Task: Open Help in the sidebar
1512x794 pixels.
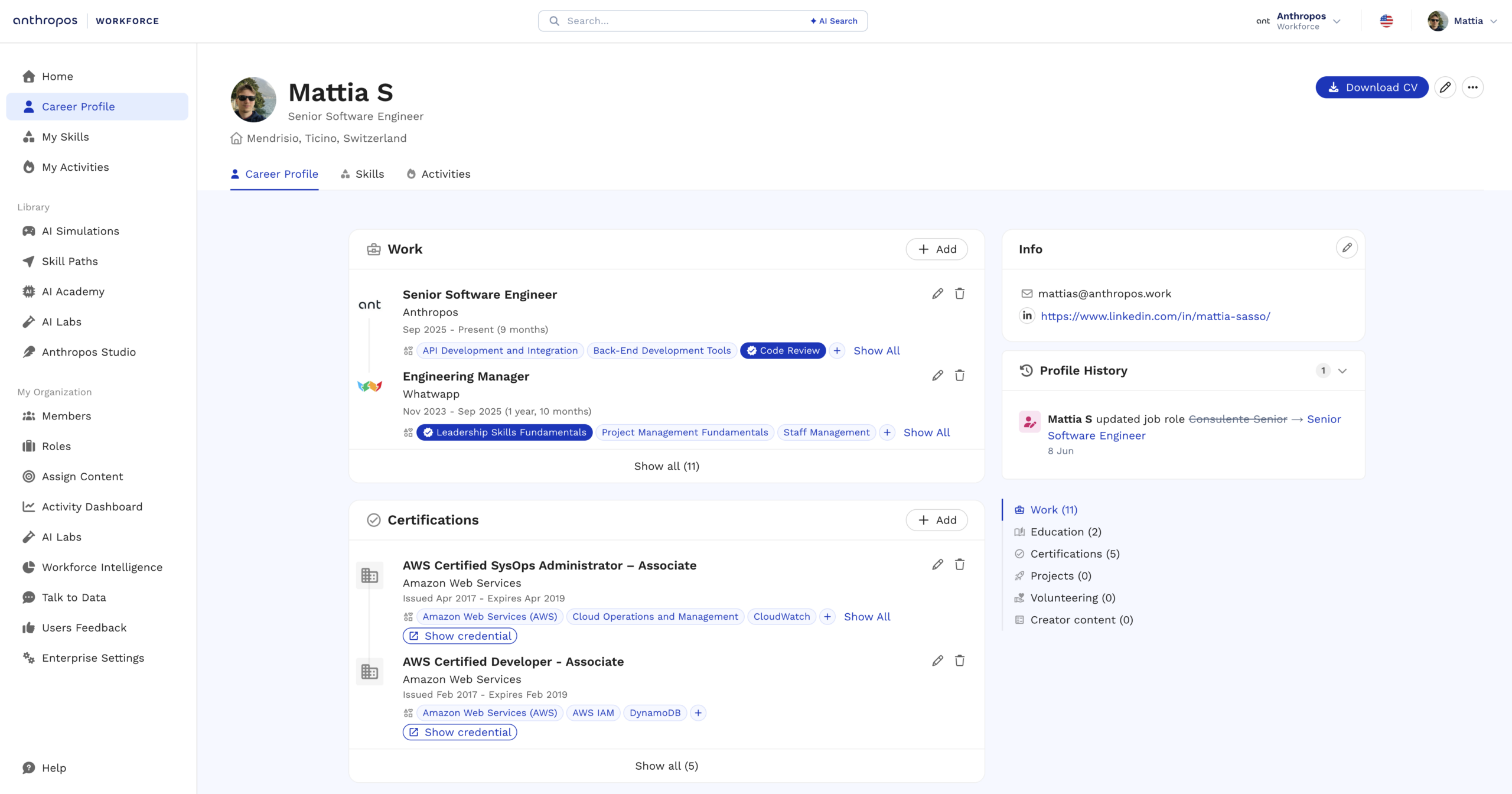Action: point(97,768)
